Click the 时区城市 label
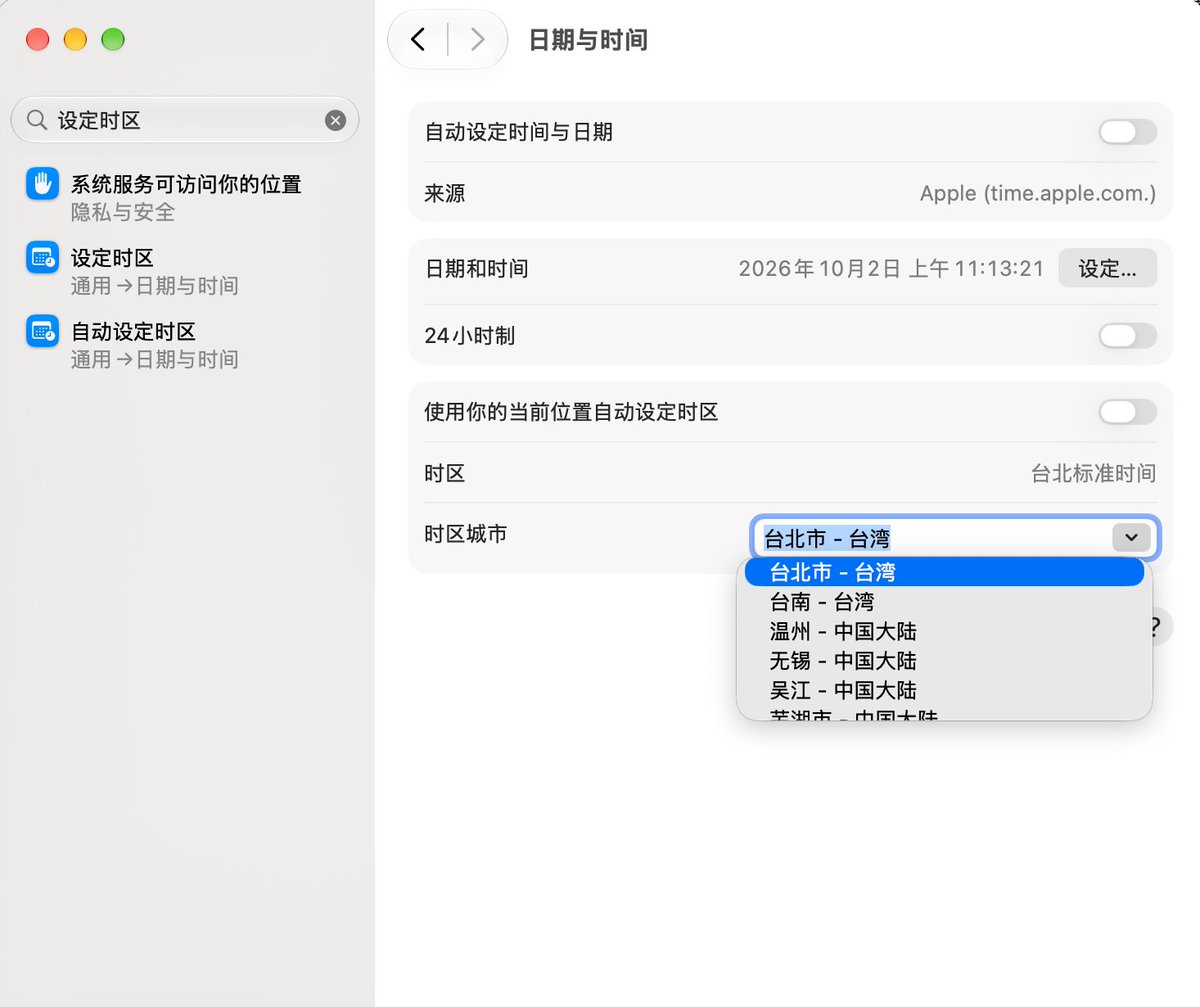This screenshot has height=1007, width=1200. [465, 534]
